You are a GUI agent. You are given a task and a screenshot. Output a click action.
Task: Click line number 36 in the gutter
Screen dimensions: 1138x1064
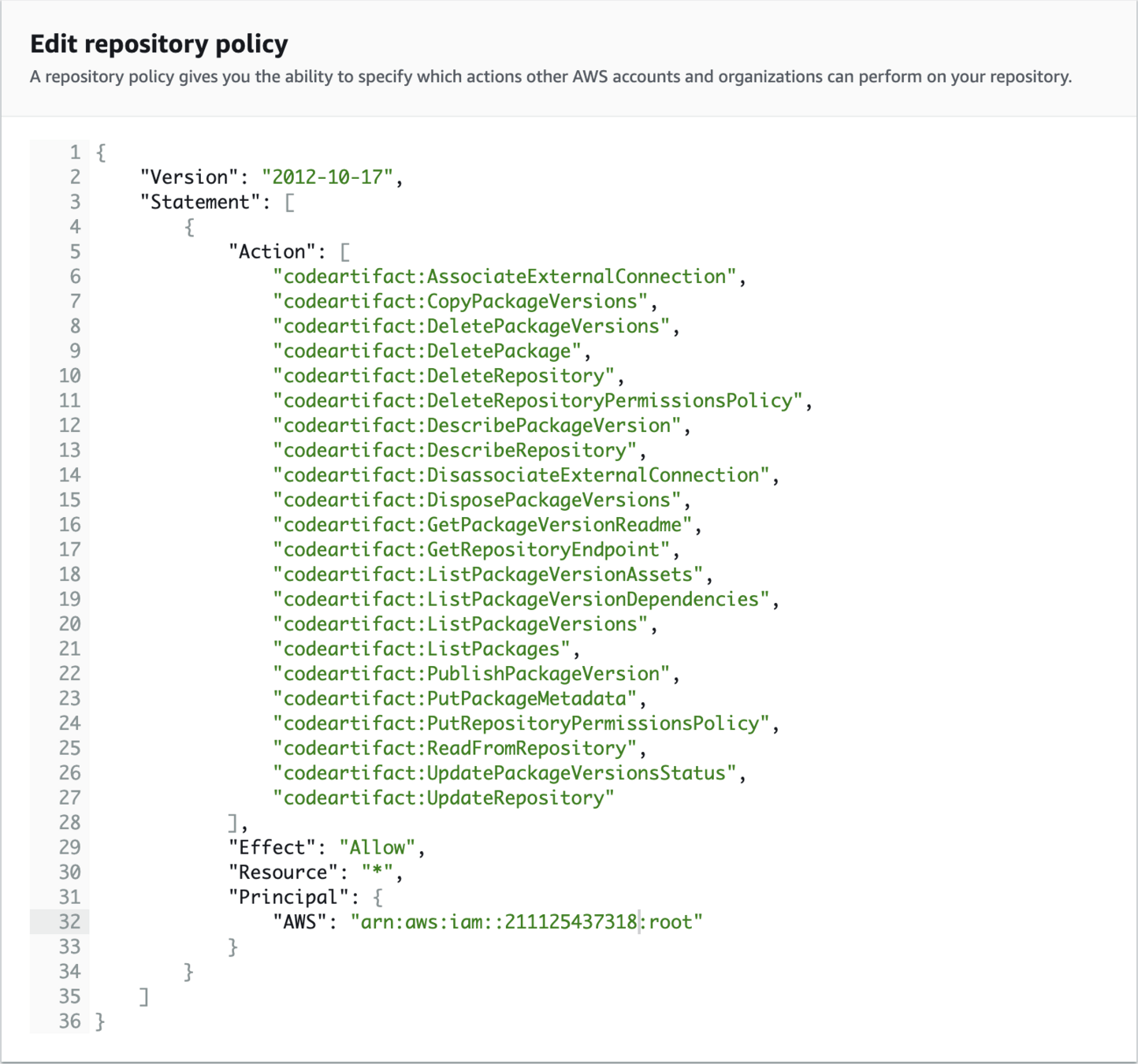[69, 1021]
